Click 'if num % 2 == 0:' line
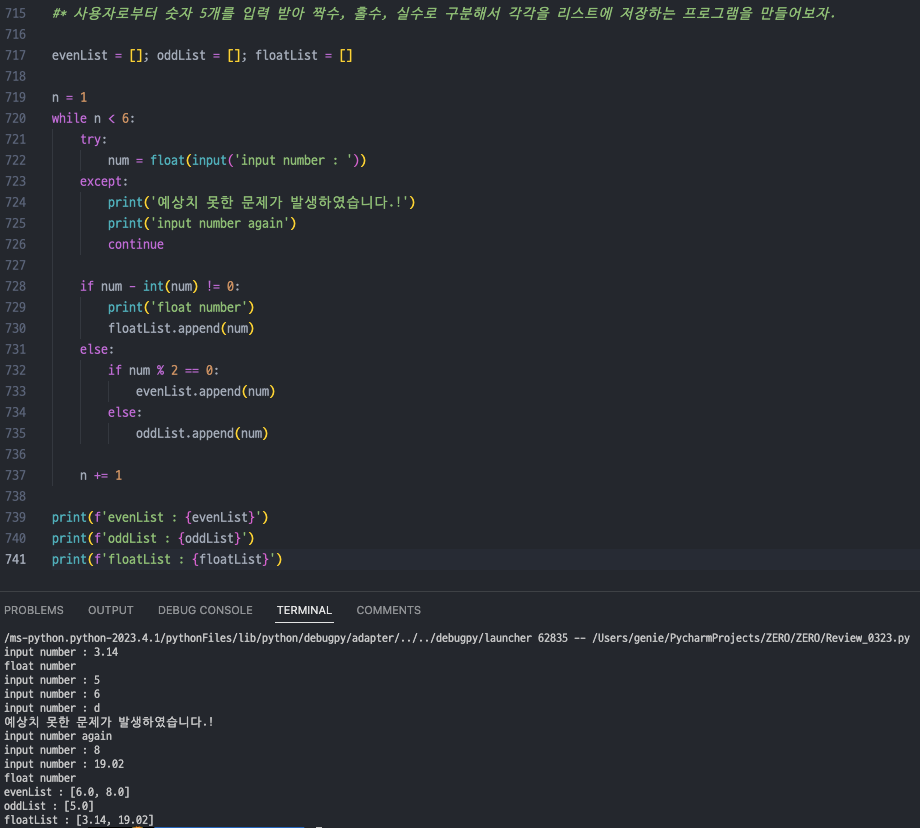 (x=163, y=370)
